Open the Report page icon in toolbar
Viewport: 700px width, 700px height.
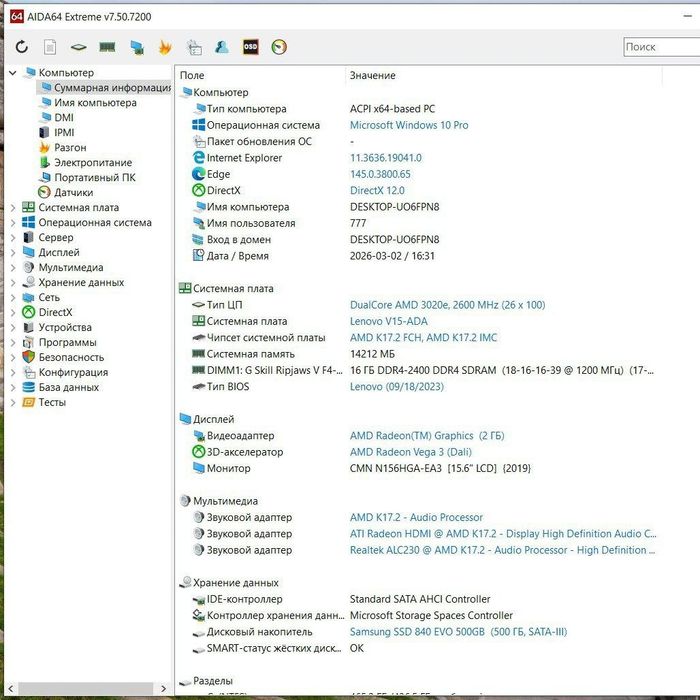pos(50,47)
